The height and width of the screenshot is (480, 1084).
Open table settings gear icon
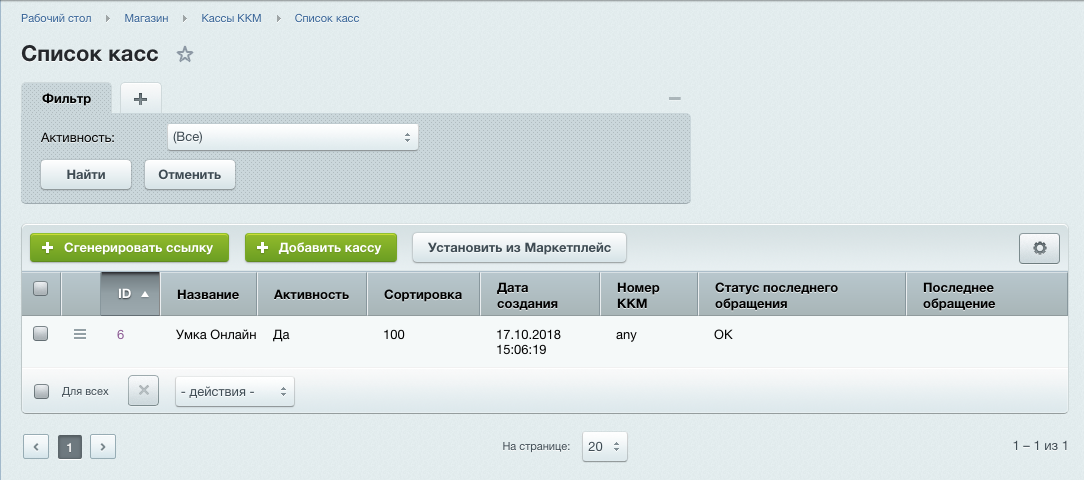click(1039, 248)
